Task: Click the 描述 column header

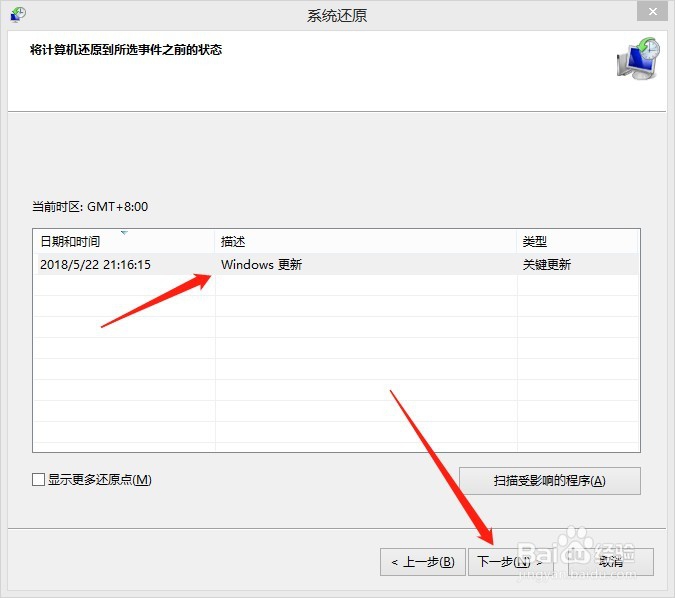Action: (365, 241)
